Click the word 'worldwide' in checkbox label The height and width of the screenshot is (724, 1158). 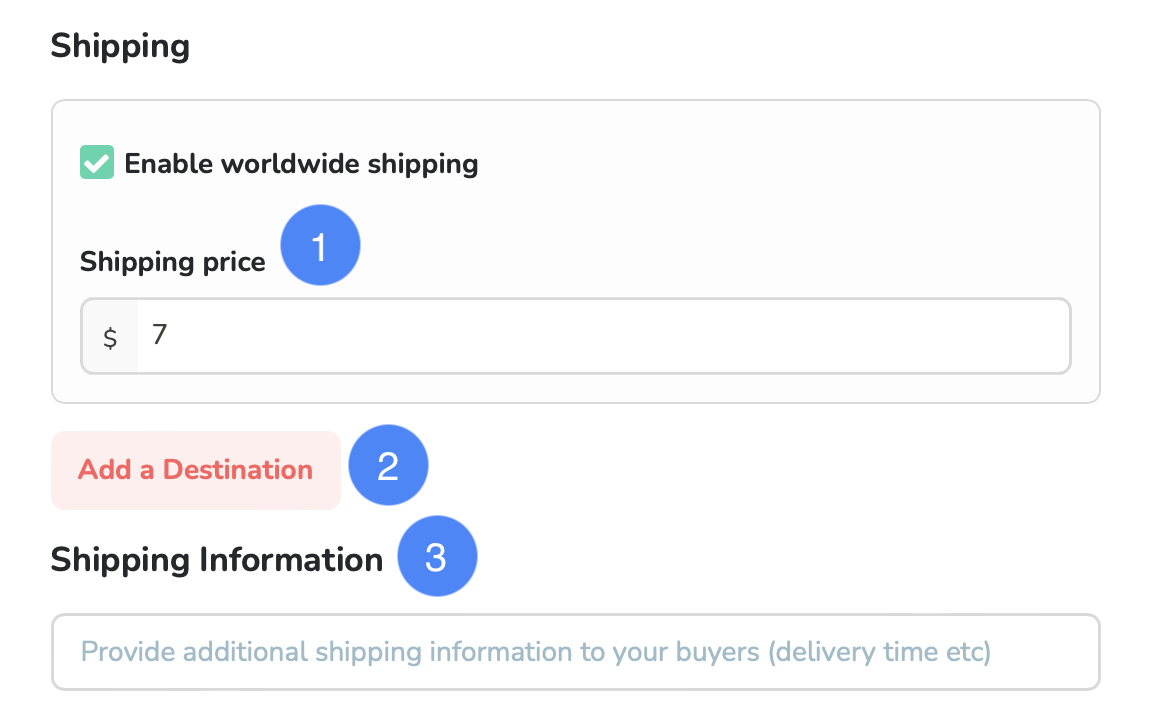point(290,163)
